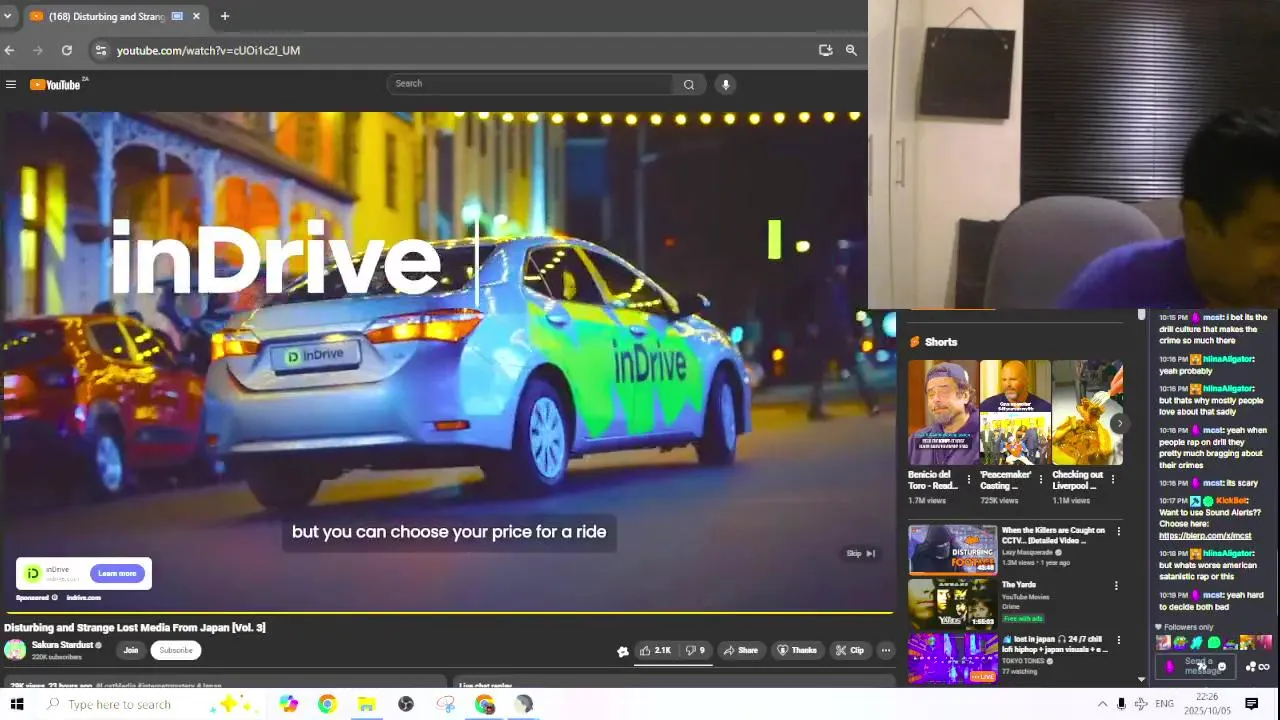Go to the YouTube home logo
1280x720 pixels.
[55, 84]
